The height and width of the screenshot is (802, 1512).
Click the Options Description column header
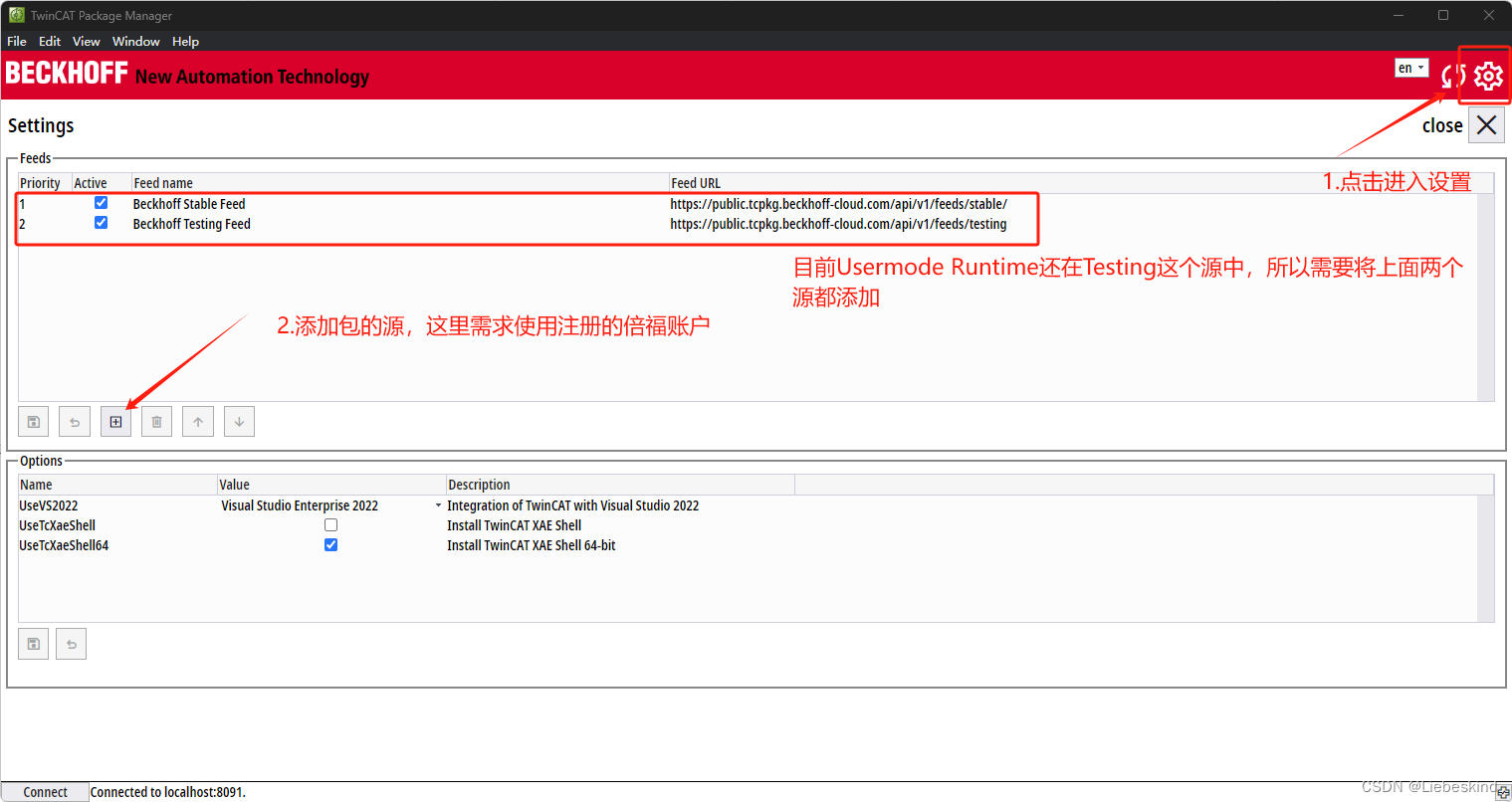click(x=620, y=485)
